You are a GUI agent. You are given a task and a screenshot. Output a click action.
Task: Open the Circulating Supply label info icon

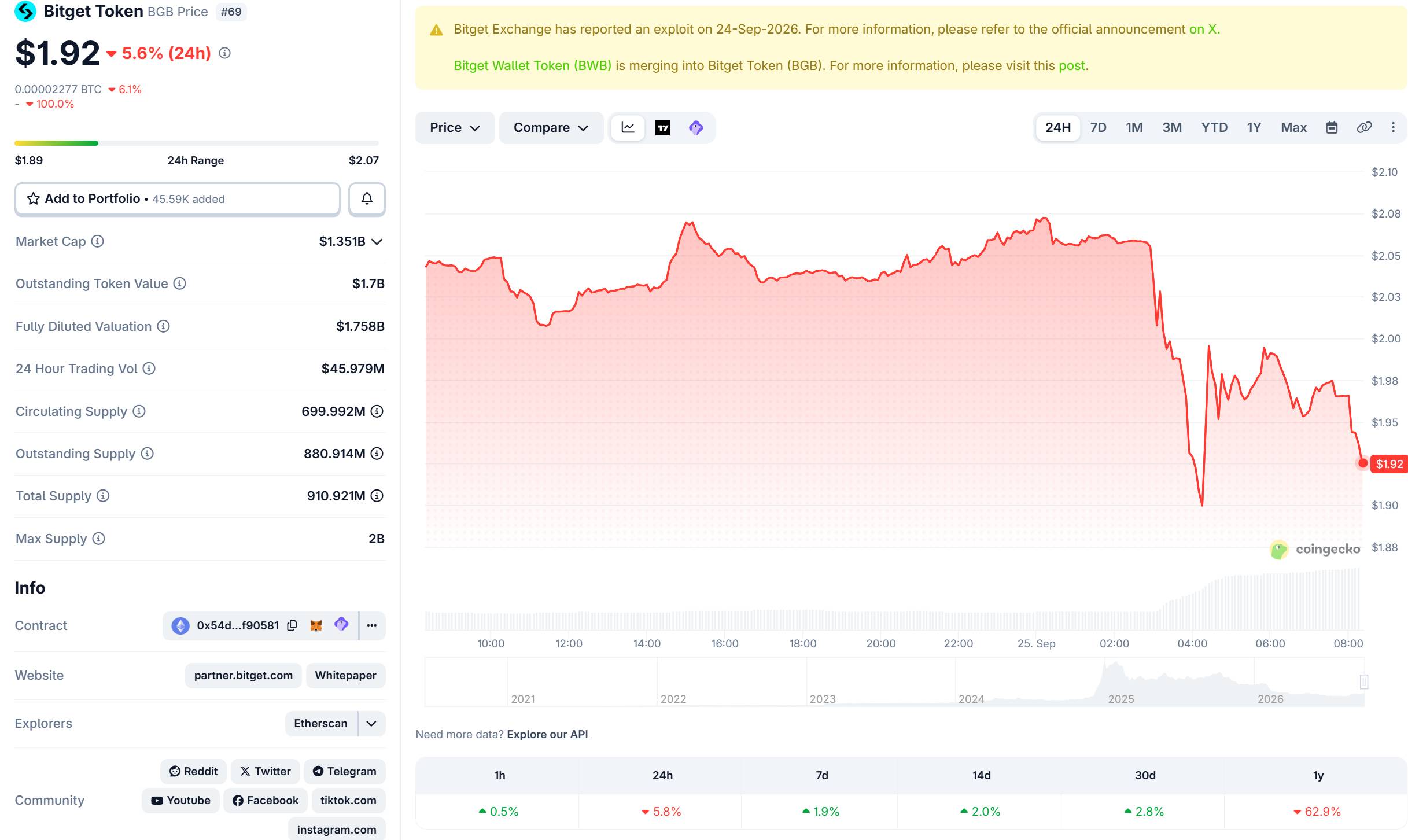(139, 411)
